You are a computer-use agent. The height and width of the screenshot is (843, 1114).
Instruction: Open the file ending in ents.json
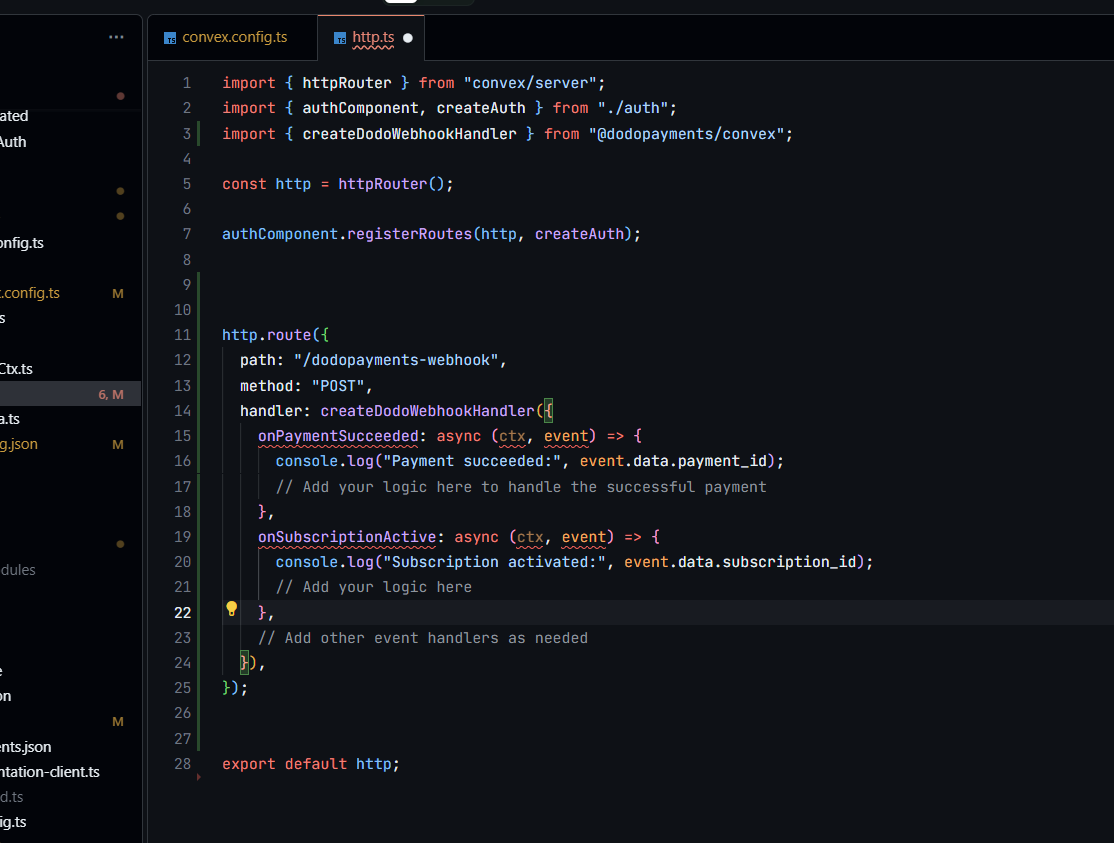26,747
